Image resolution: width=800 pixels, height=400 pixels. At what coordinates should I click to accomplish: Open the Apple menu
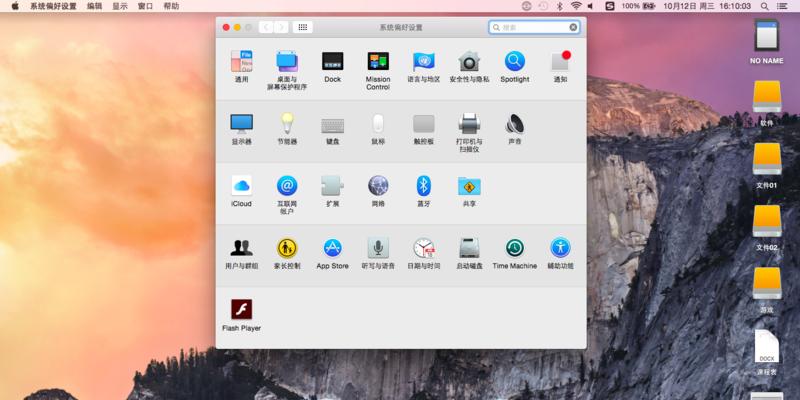tap(15, 6)
